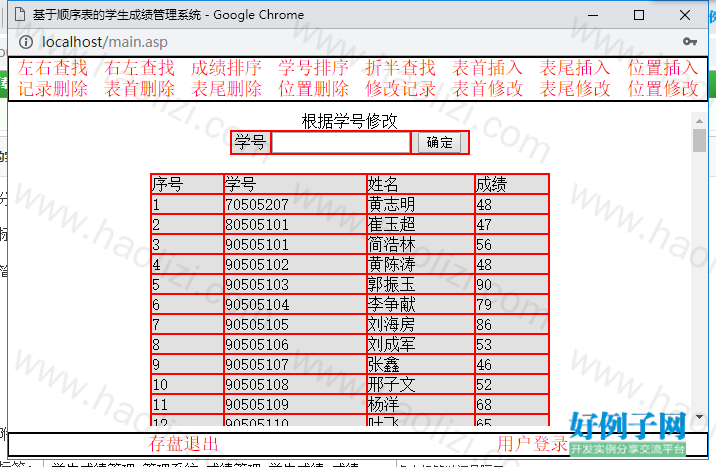Screen dimensions: 716x467
Task: Click the 序号 column header
Action: [x=187, y=184]
